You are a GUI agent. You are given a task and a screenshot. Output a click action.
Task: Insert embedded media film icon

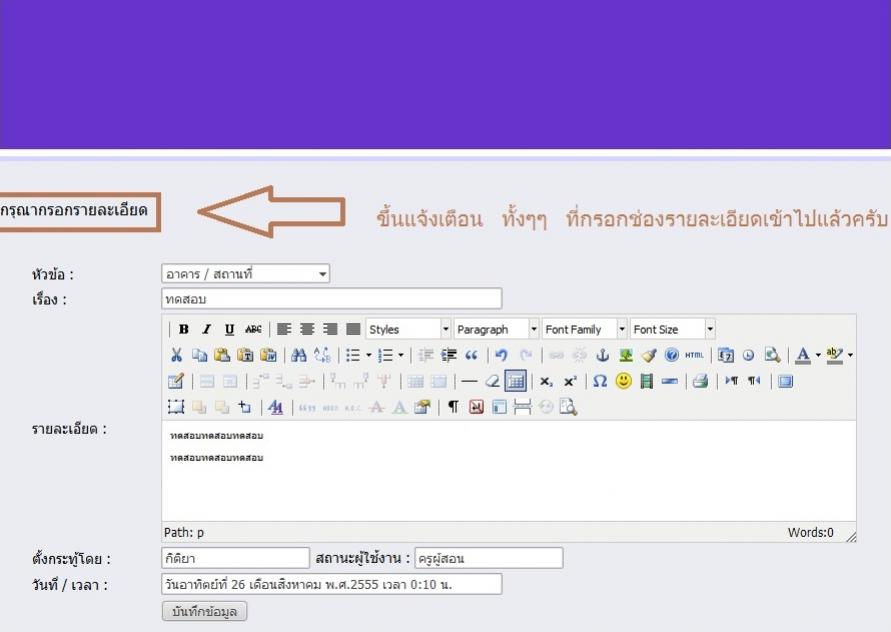coord(647,381)
